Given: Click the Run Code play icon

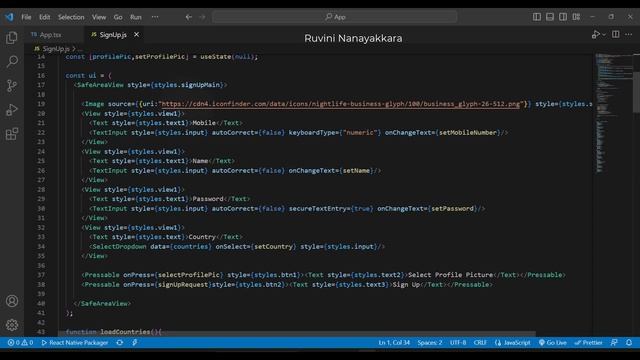Looking at the screenshot, I should point(596,35).
